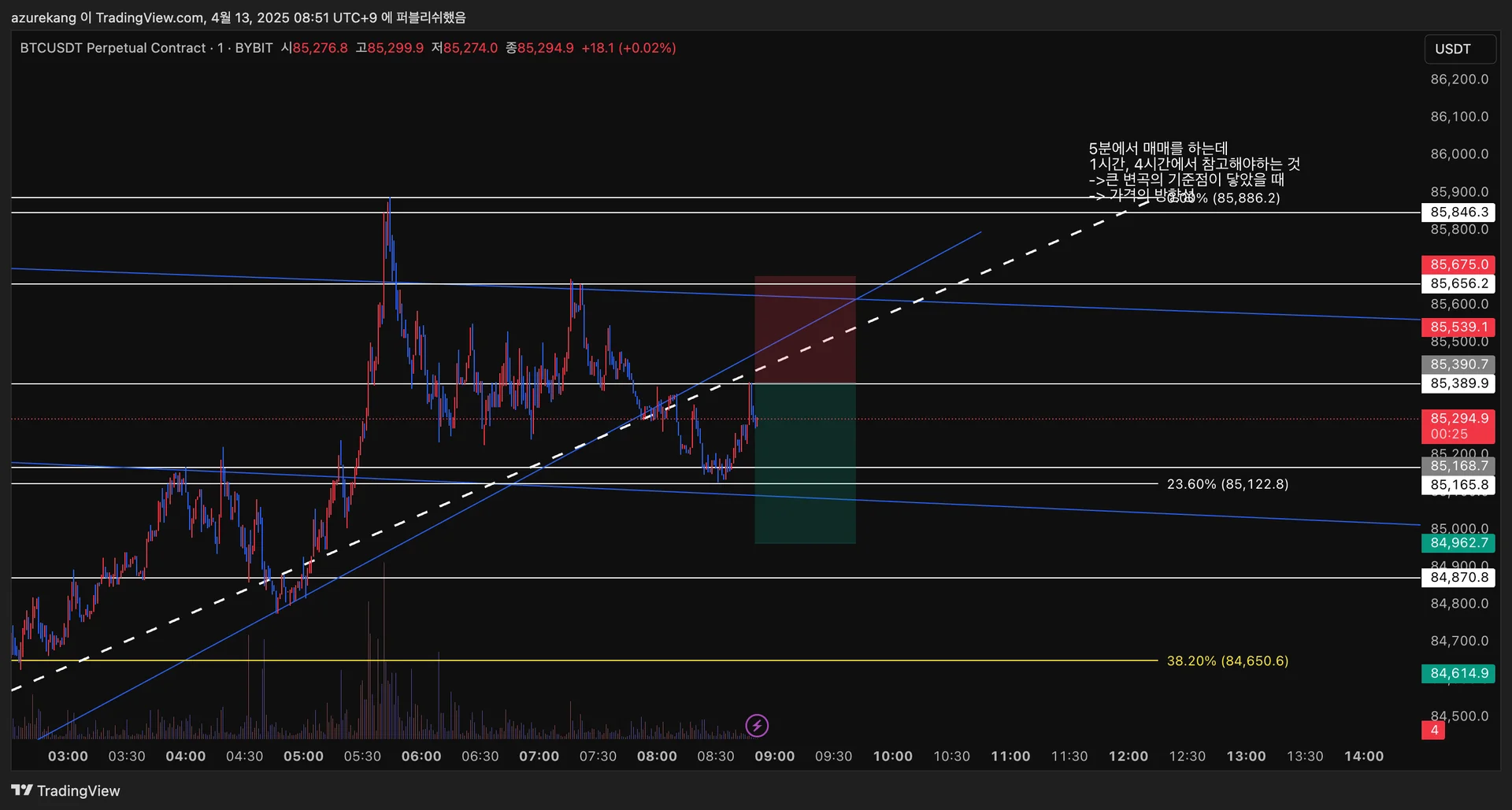Image resolution: width=1512 pixels, height=810 pixels.
Task: Click the 23.60% Fibonacci level label
Action: 1228,484
